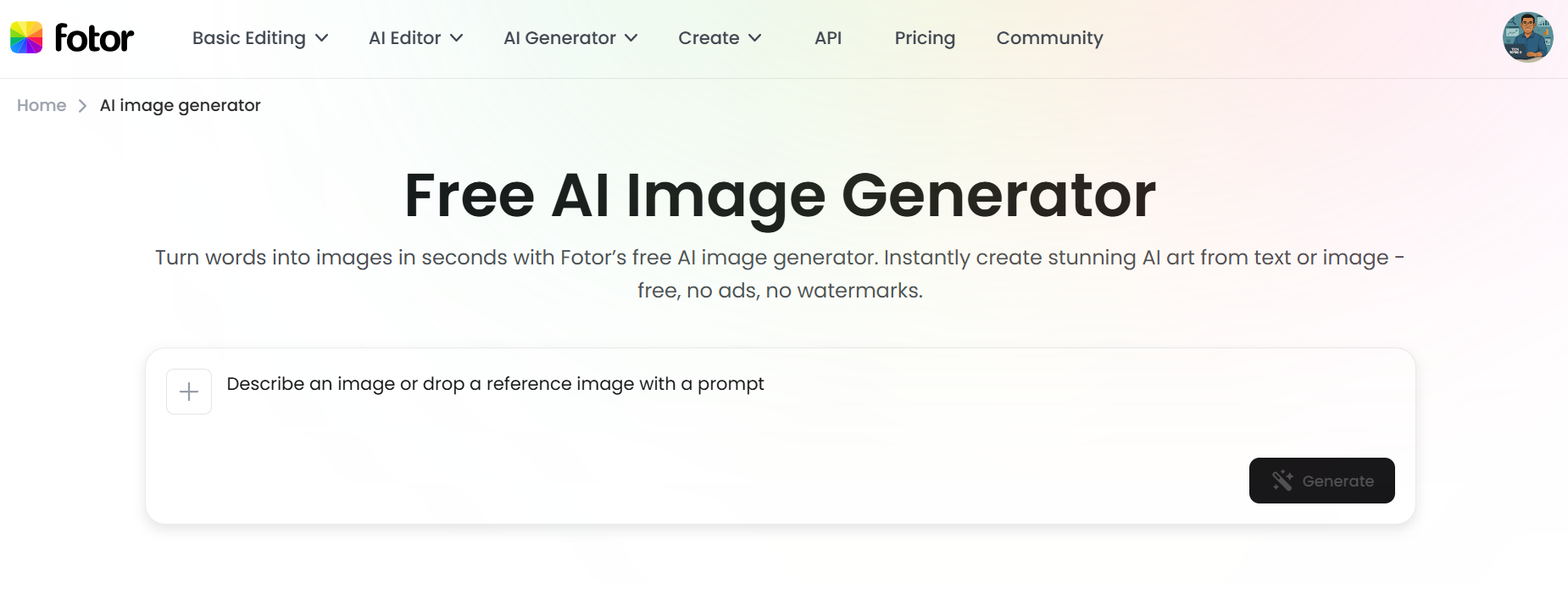This screenshot has width=1568, height=595.
Task: Click the Free AI Image Generator heading
Action: click(x=780, y=195)
